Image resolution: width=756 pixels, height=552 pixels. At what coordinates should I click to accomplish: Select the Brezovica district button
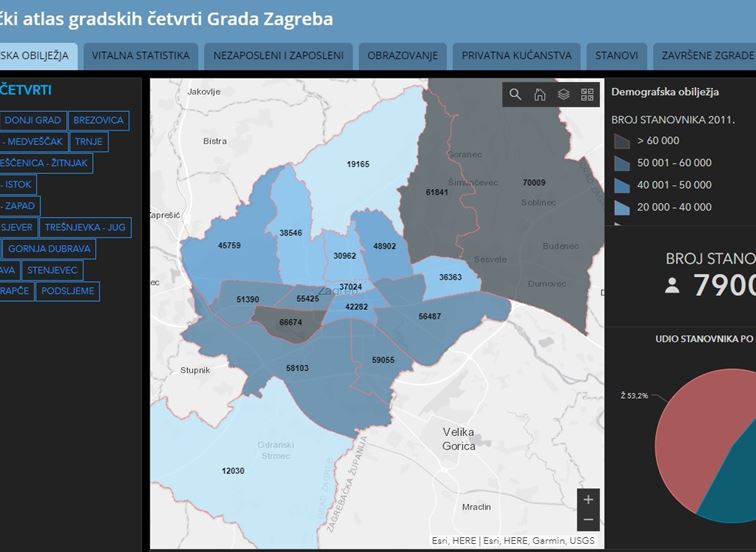tap(98, 120)
